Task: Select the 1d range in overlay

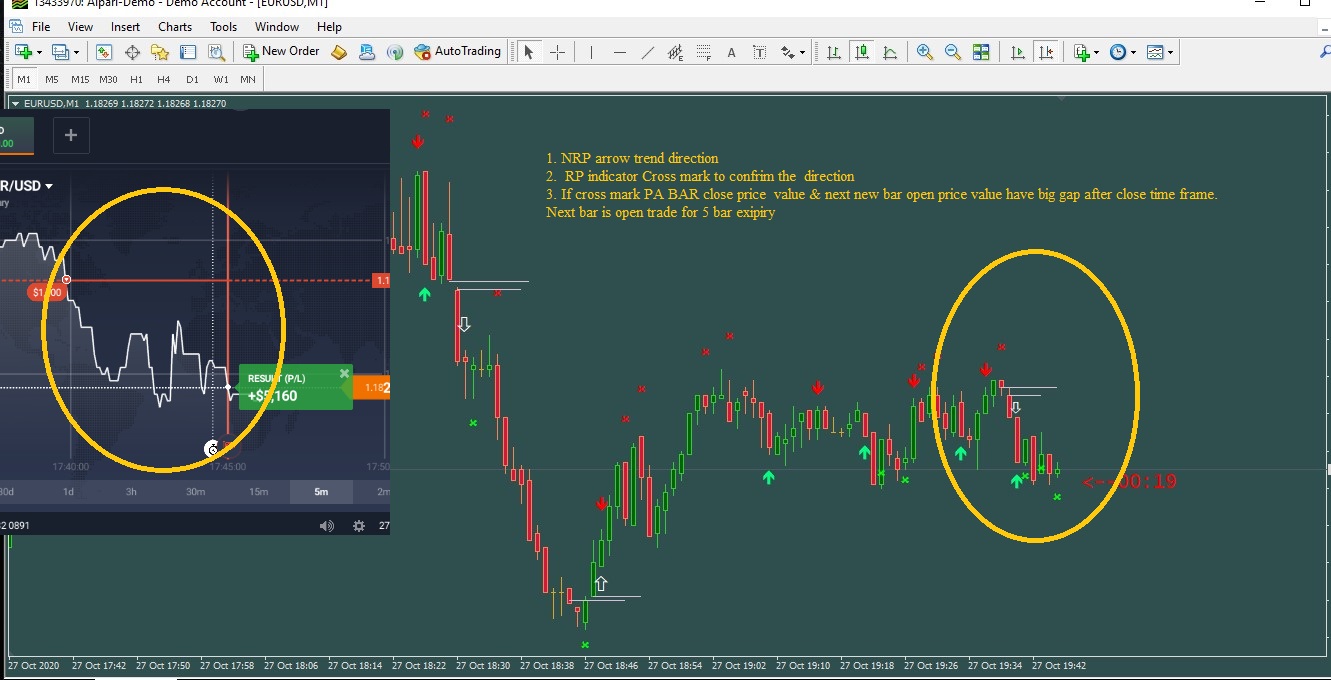Action: (68, 491)
